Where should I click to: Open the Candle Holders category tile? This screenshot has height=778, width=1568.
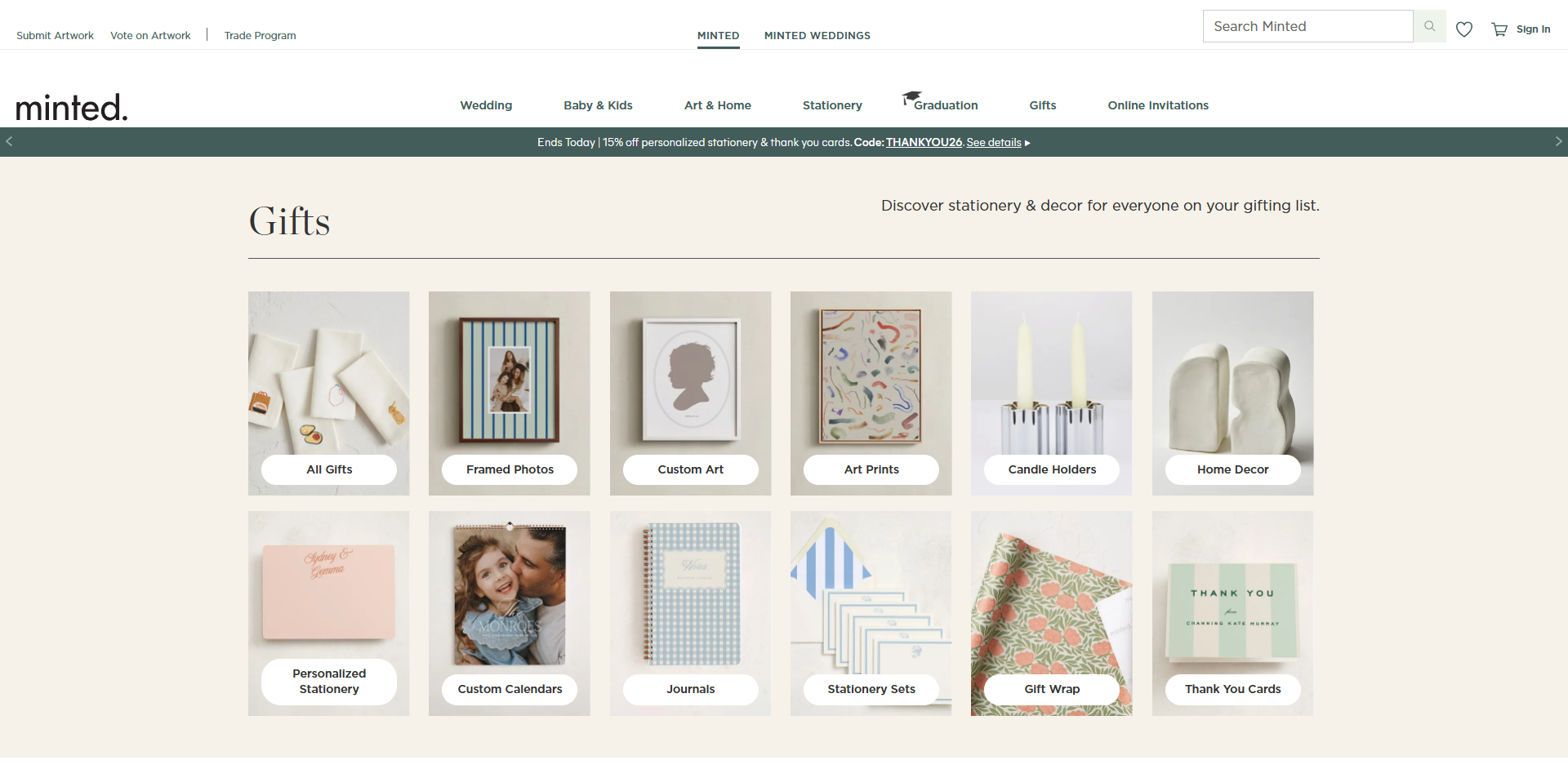pyautogui.click(x=1052, y=393)
